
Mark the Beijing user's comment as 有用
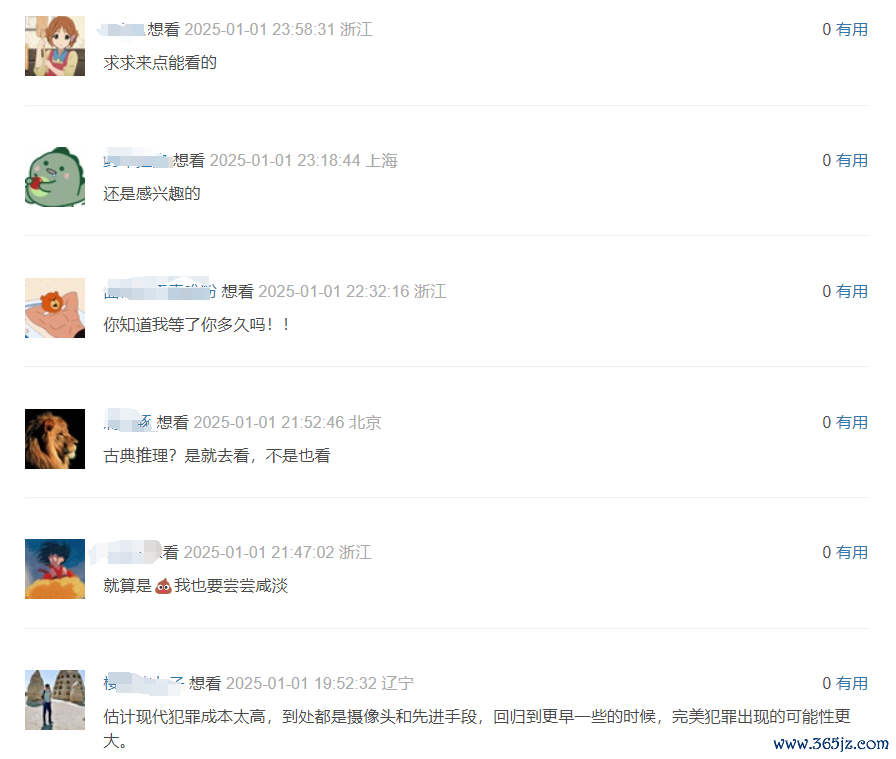pos(852,422)
